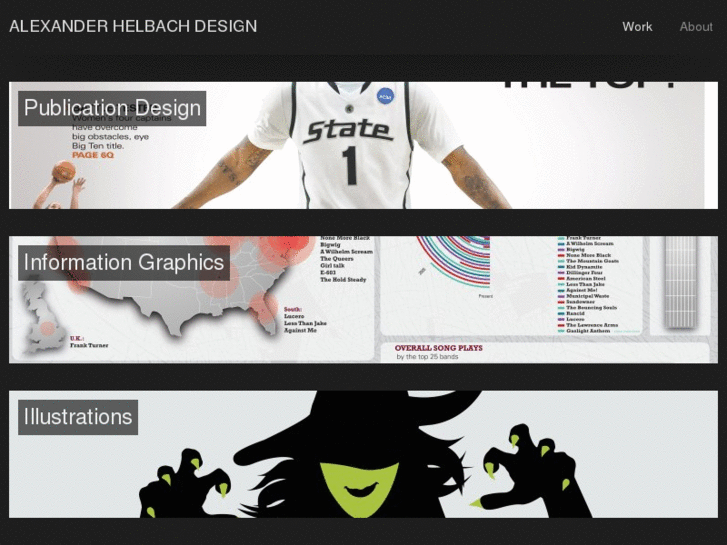This screenshot has width=727, height=545.
Task: Click 'Against Me' under South list
Action: 300,330
